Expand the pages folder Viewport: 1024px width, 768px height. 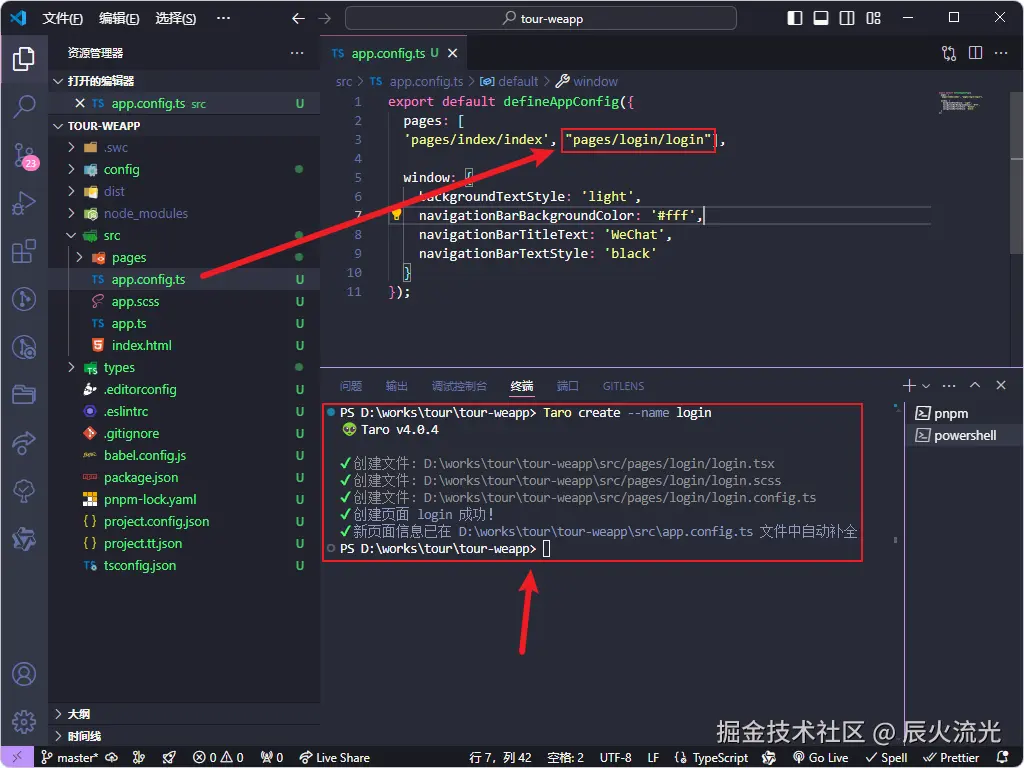80,258
